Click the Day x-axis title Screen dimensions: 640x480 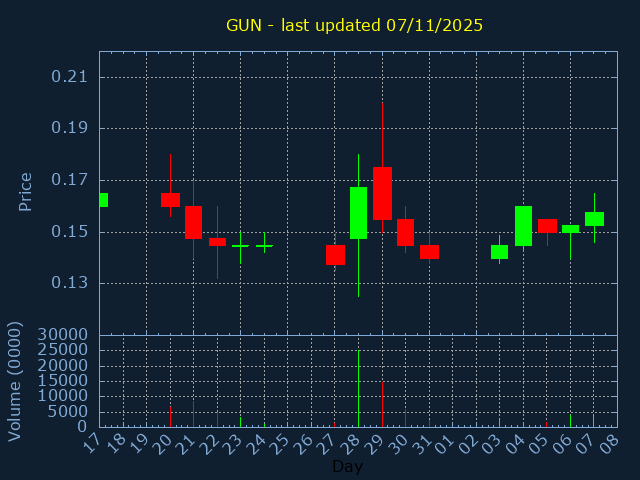pos(347,466)
